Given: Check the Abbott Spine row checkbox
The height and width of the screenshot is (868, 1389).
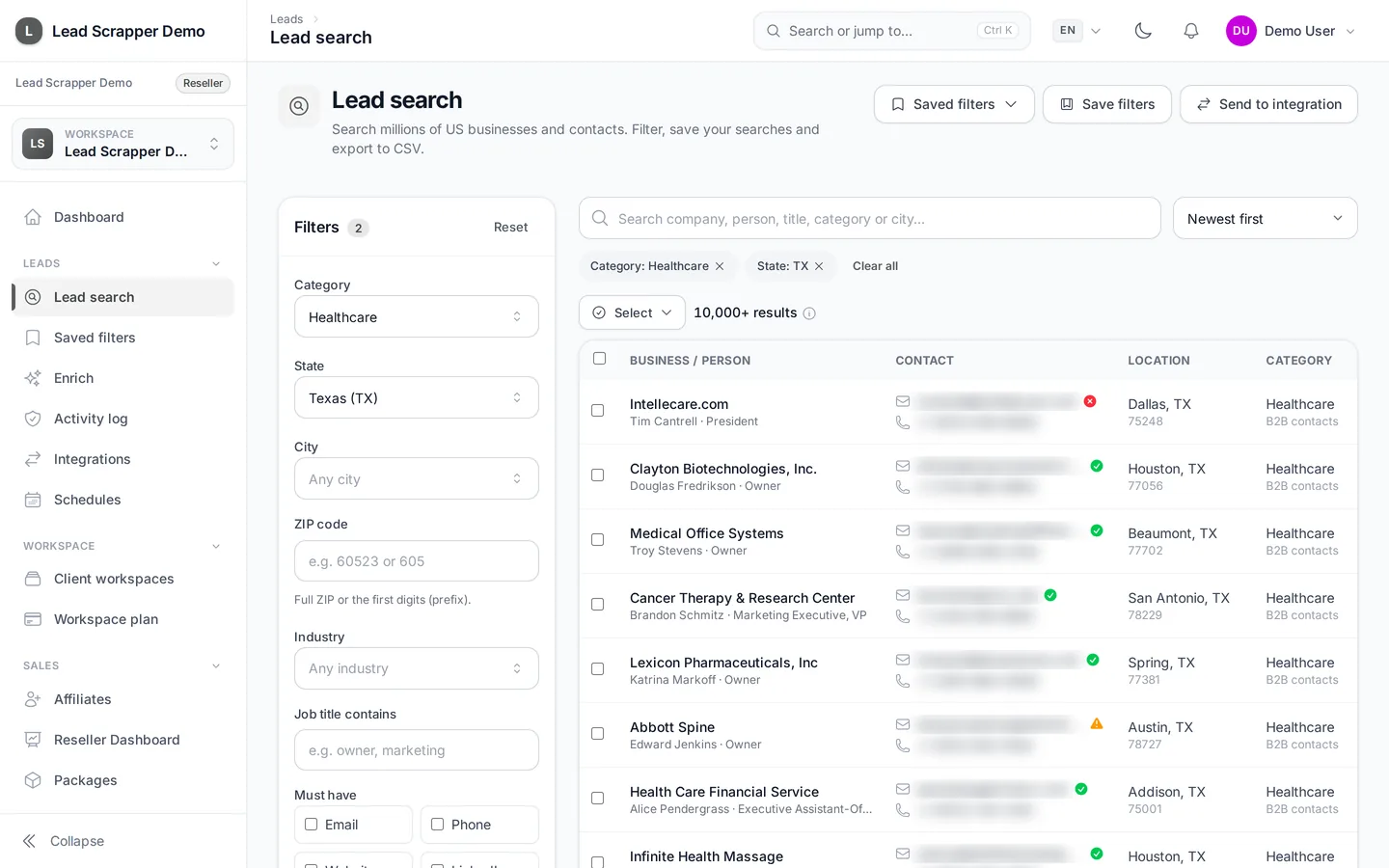Looking at the screenshot, I should pyautogui.click(x=598, y=734).
